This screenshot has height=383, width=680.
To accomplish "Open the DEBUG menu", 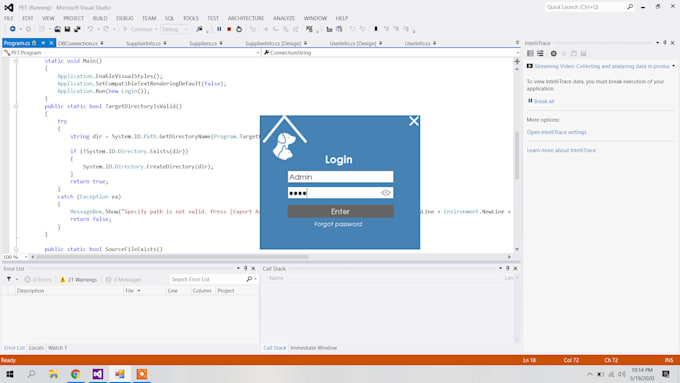I will pos(124,18).
